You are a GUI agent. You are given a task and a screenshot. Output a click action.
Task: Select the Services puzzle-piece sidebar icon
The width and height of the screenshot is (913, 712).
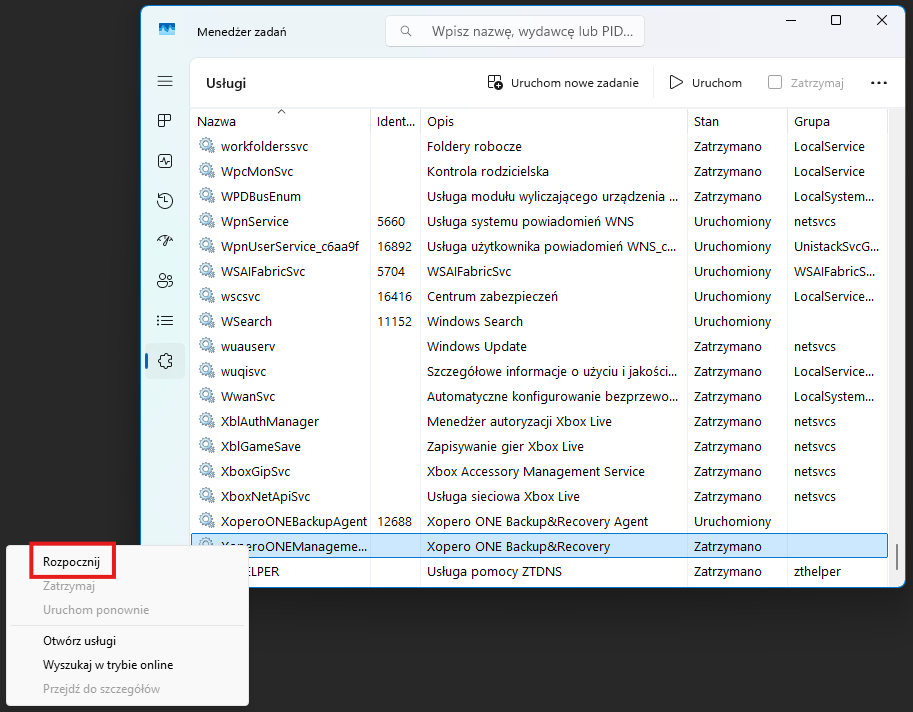[x=165, y=361]
